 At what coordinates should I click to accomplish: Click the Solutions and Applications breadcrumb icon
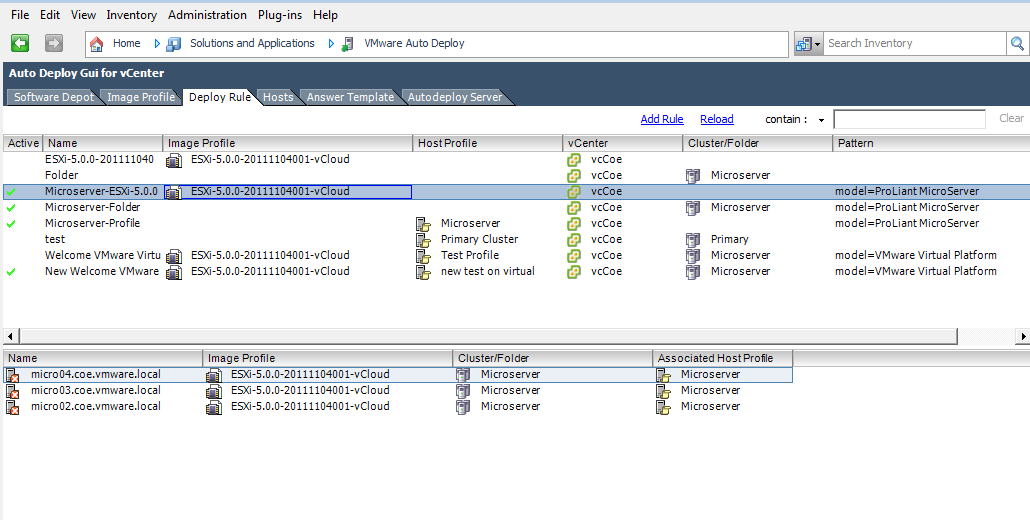tap(173, 44)
